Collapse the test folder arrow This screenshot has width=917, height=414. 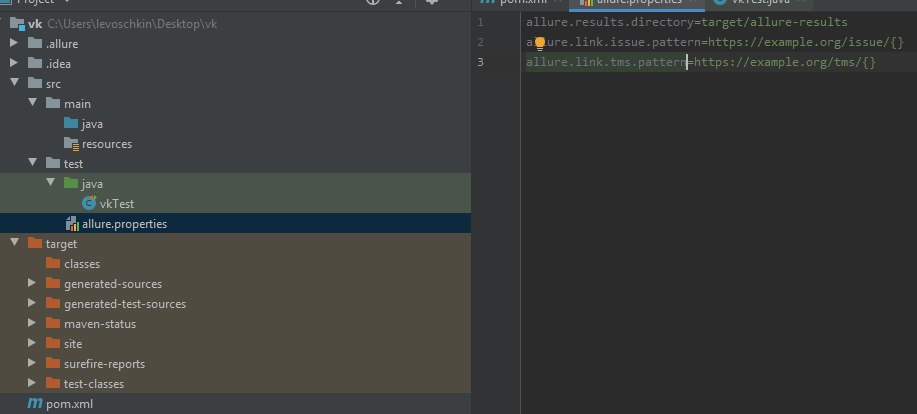point(33,163)
